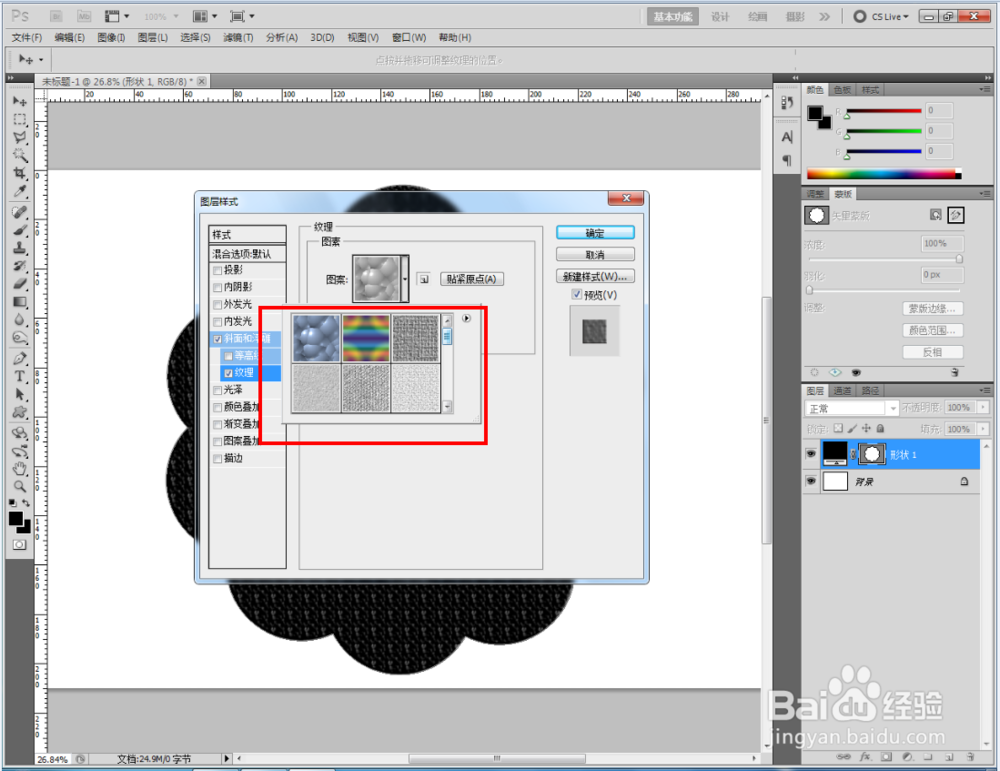Uncheck the 预览(V) preview checkbox
The image size is (1000, 771).
pyautogui.click(x=577, y=295)
